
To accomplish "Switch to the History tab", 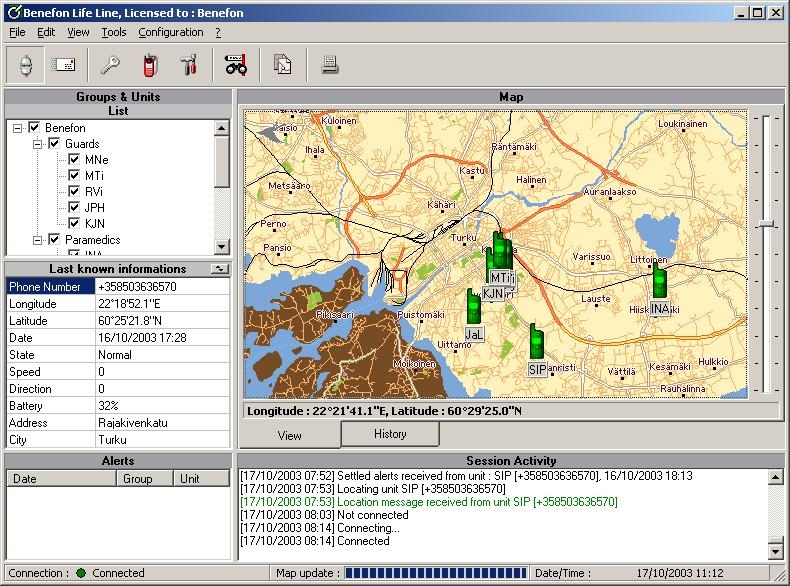I will (x=390, y=434).
